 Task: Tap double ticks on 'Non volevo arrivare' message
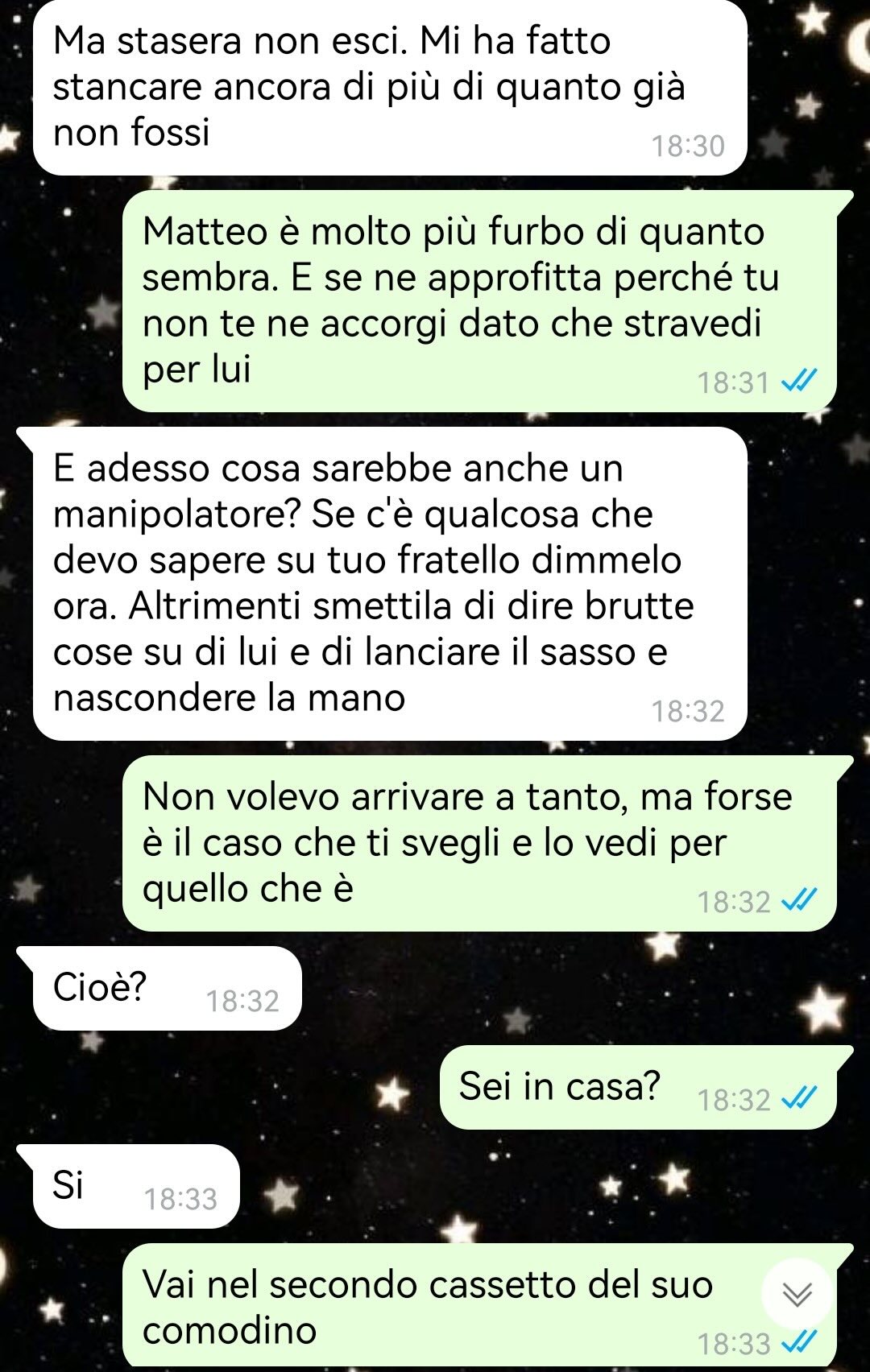tap(800, 901)
